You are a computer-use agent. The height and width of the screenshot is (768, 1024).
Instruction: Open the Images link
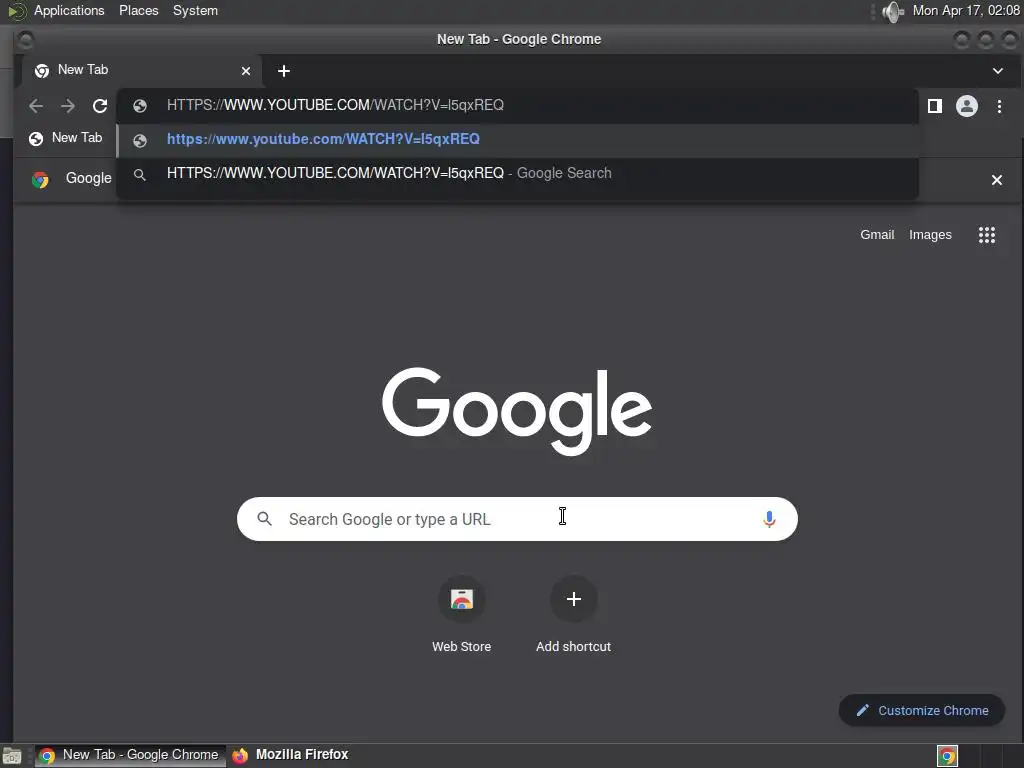click(x=930, y=234)
